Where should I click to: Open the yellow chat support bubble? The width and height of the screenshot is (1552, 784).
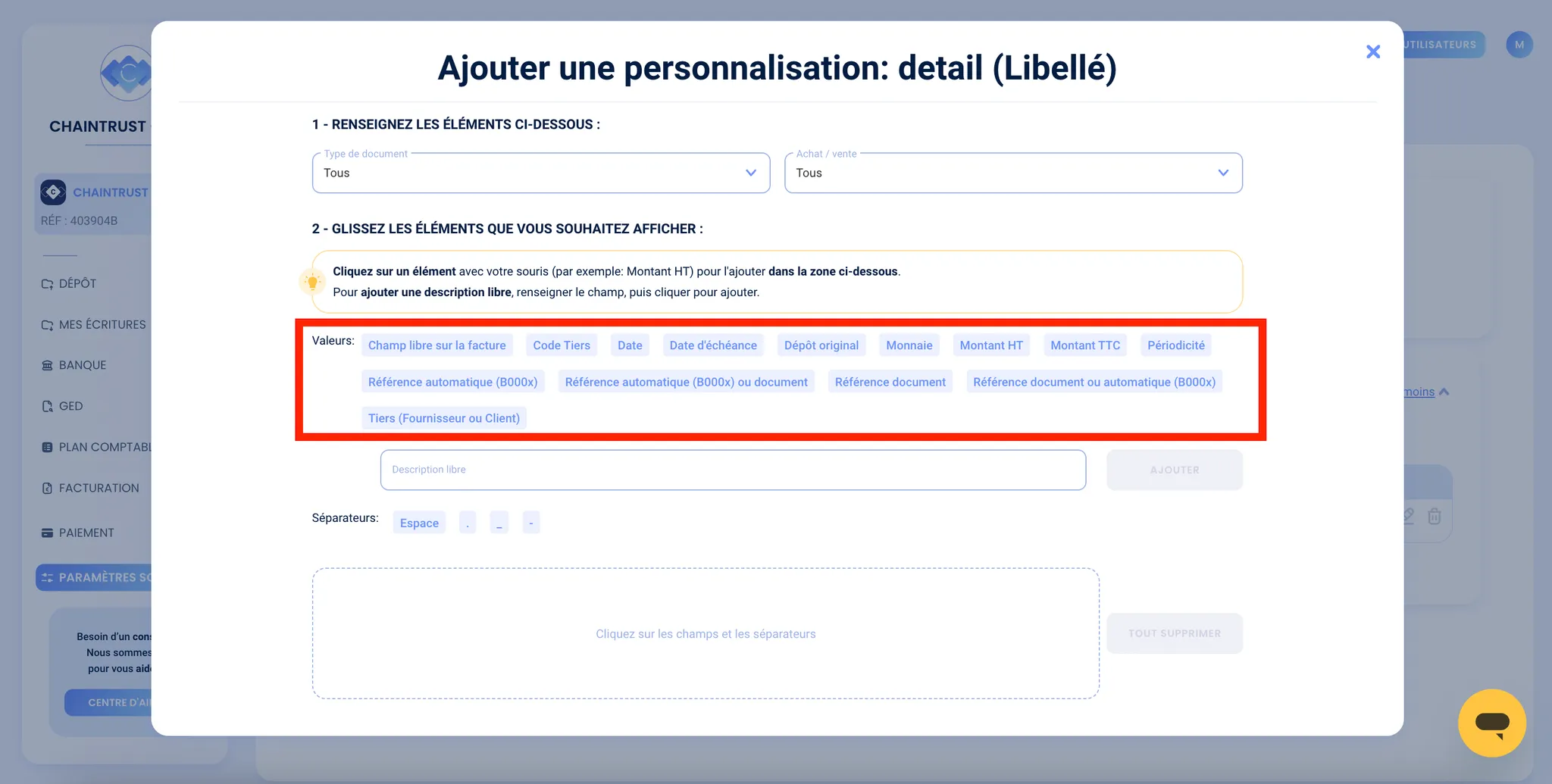point(1492,723)
